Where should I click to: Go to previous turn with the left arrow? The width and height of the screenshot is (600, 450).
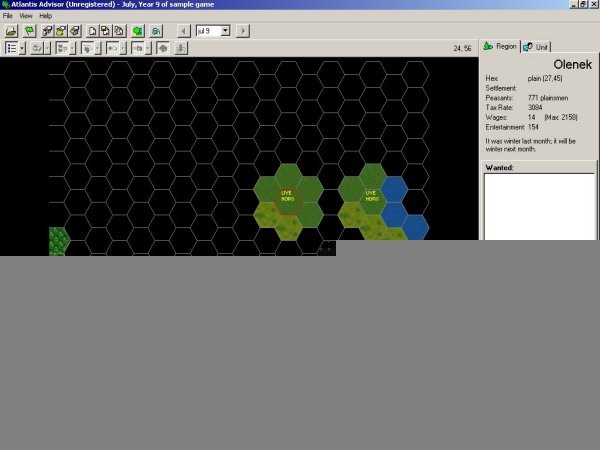(x=184, y=31)
